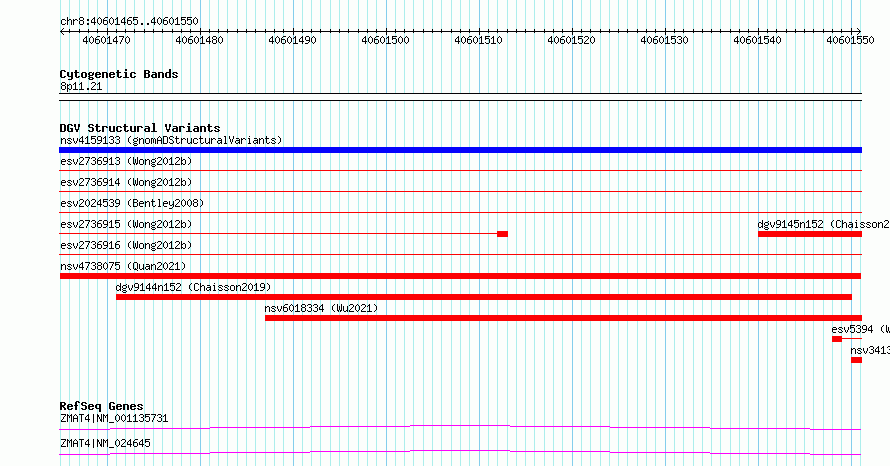Image resolution: width=890 pixels, height=466 pixels.
Task: Click the DGV Structural Variants track title
Action: click(x=140, y=128)
